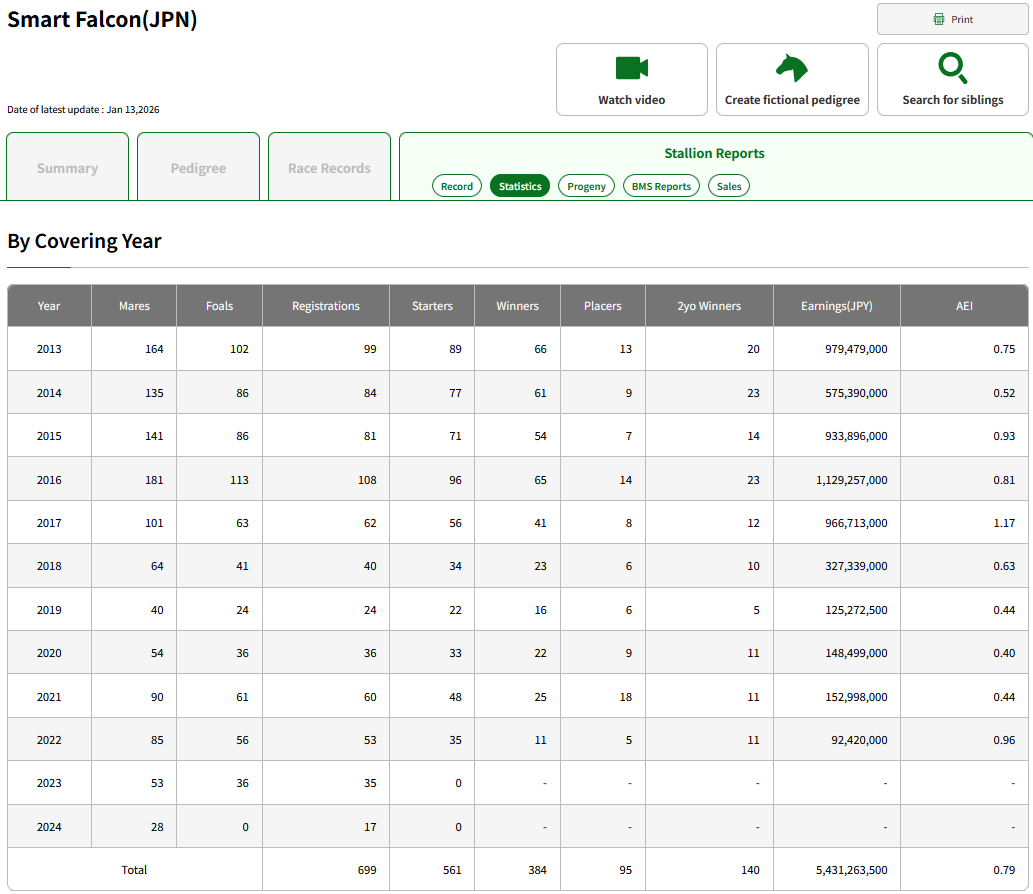Click the magnifier siblings icon
Screen dimensions: 1033x894
pyautogui.click(x=953, y=68)
